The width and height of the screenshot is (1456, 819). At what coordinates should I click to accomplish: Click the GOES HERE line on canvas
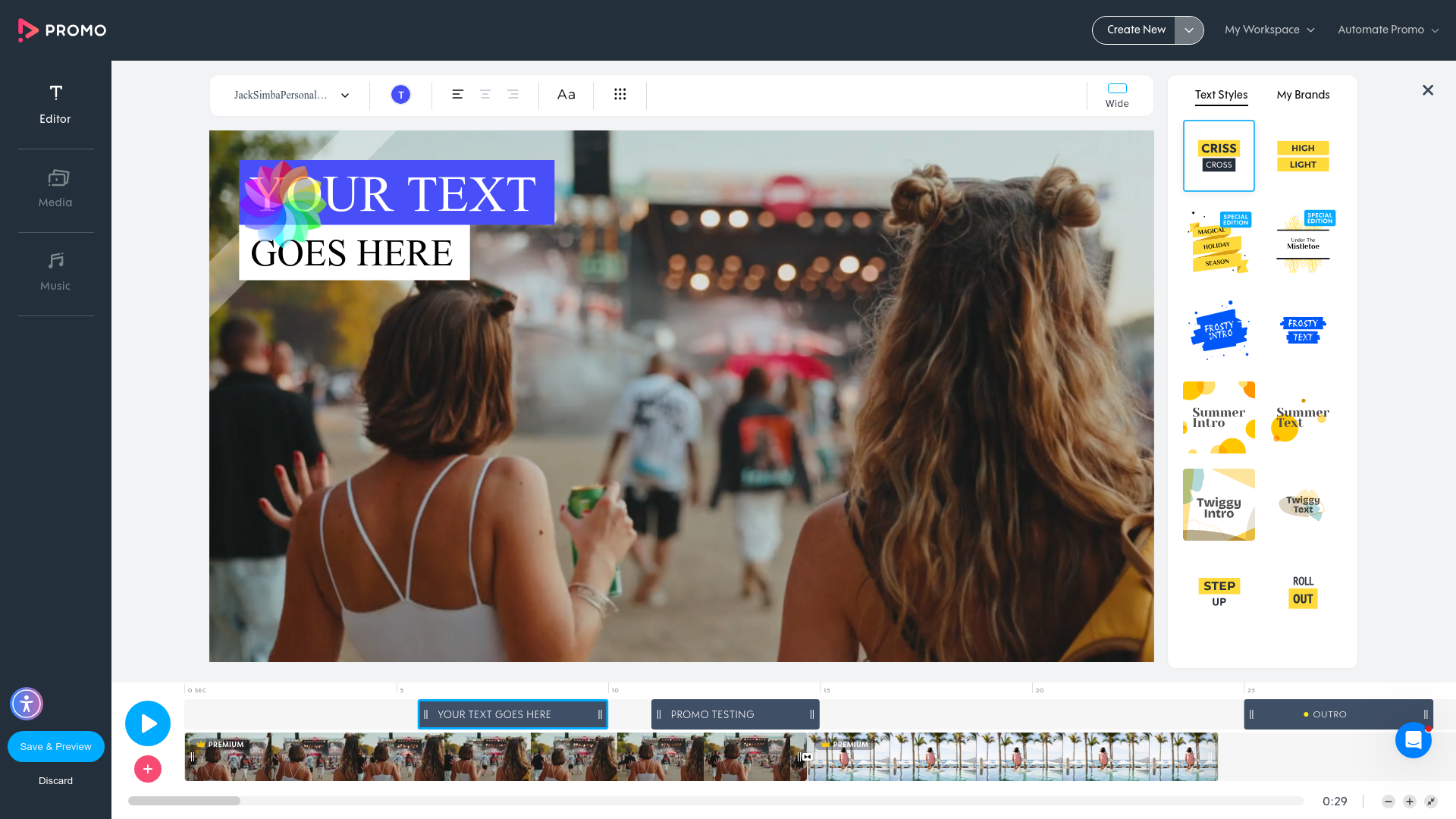click(x=354, y=253)
